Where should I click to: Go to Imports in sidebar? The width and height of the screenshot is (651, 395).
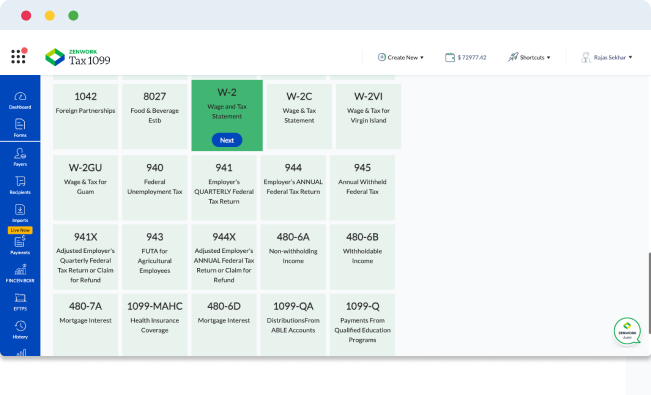[20, 213]
